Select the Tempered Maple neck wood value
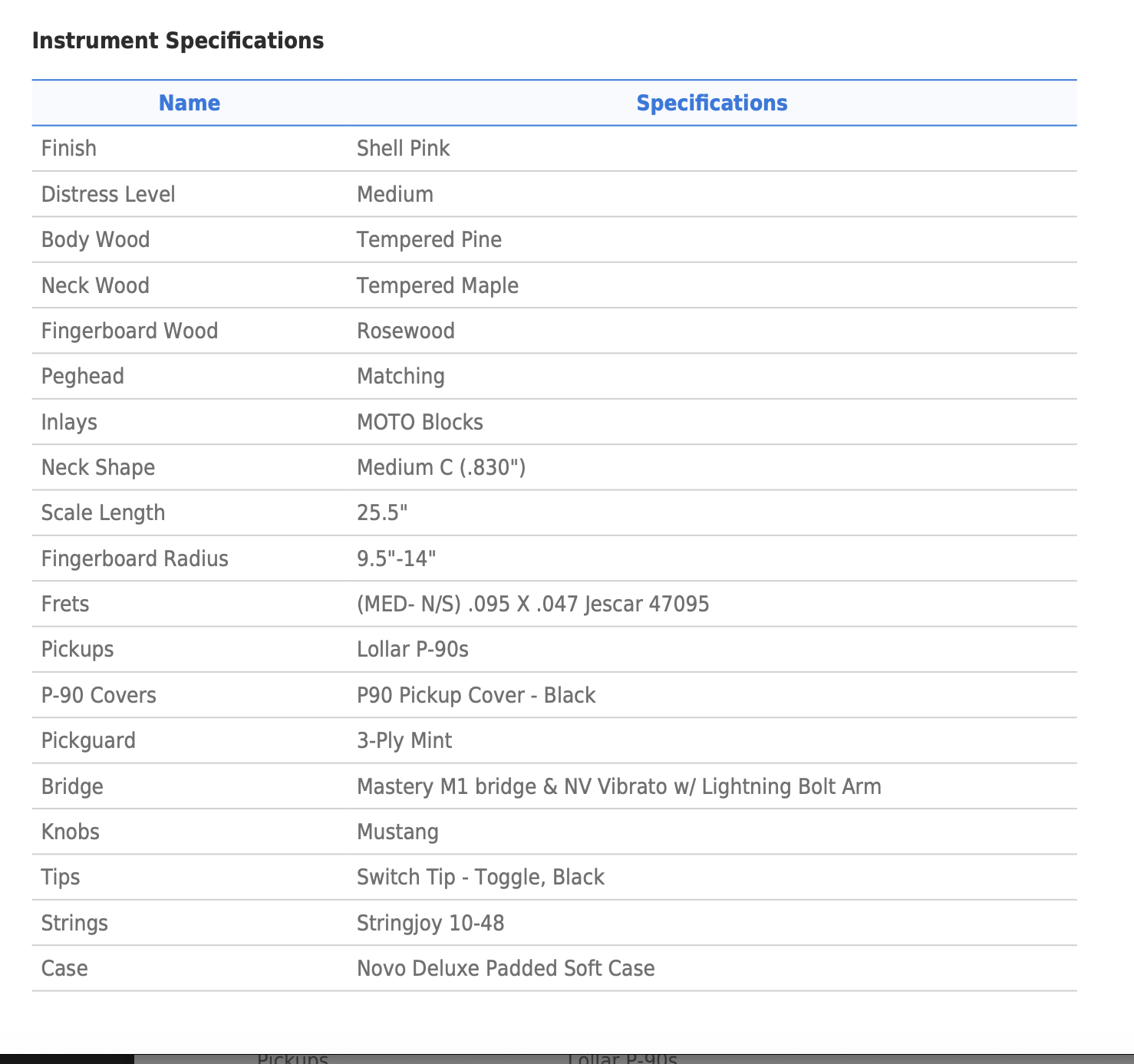Screen dimensions: 1134x1064 point(438,285)
